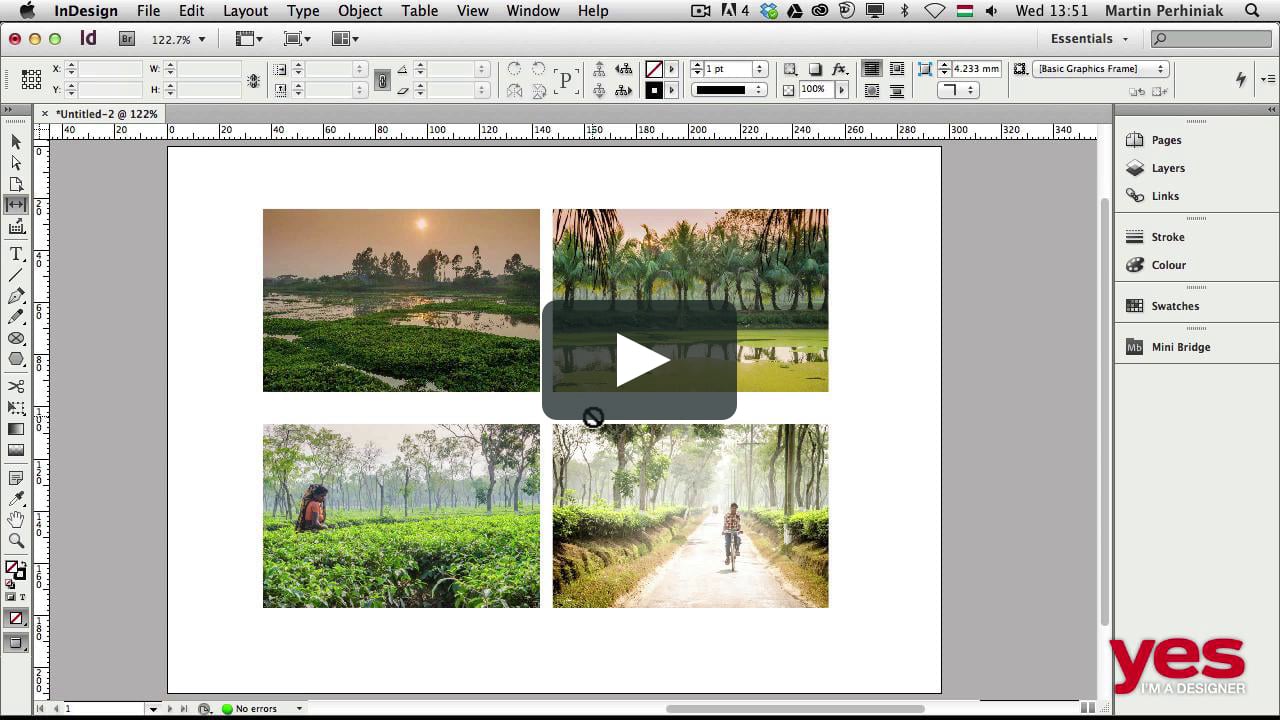1280x720 pixels.
Task: Open Adobe Bridge with Br icon
Action: (127, 39)
